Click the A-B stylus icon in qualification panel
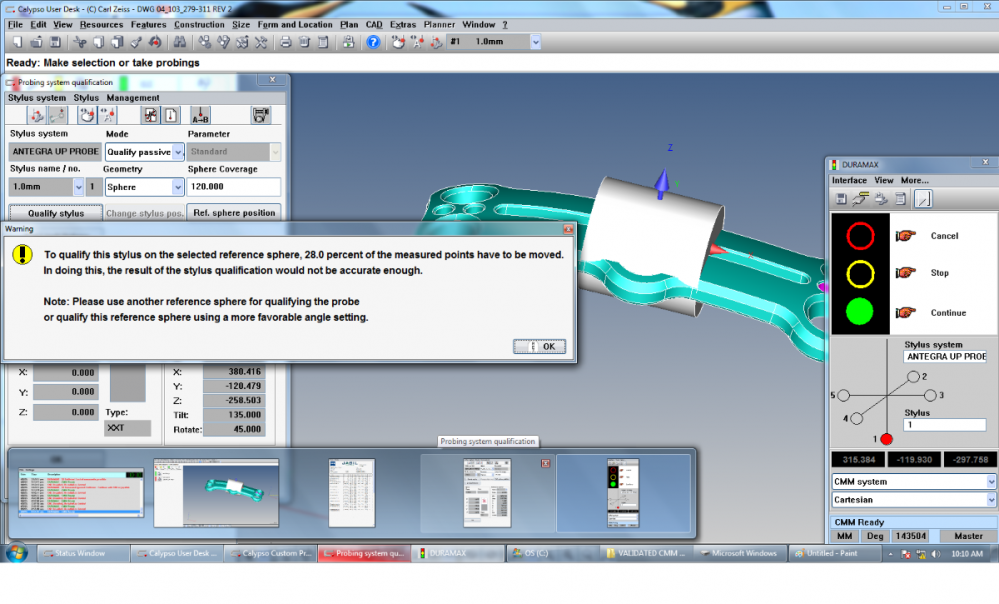 (200, 115)
